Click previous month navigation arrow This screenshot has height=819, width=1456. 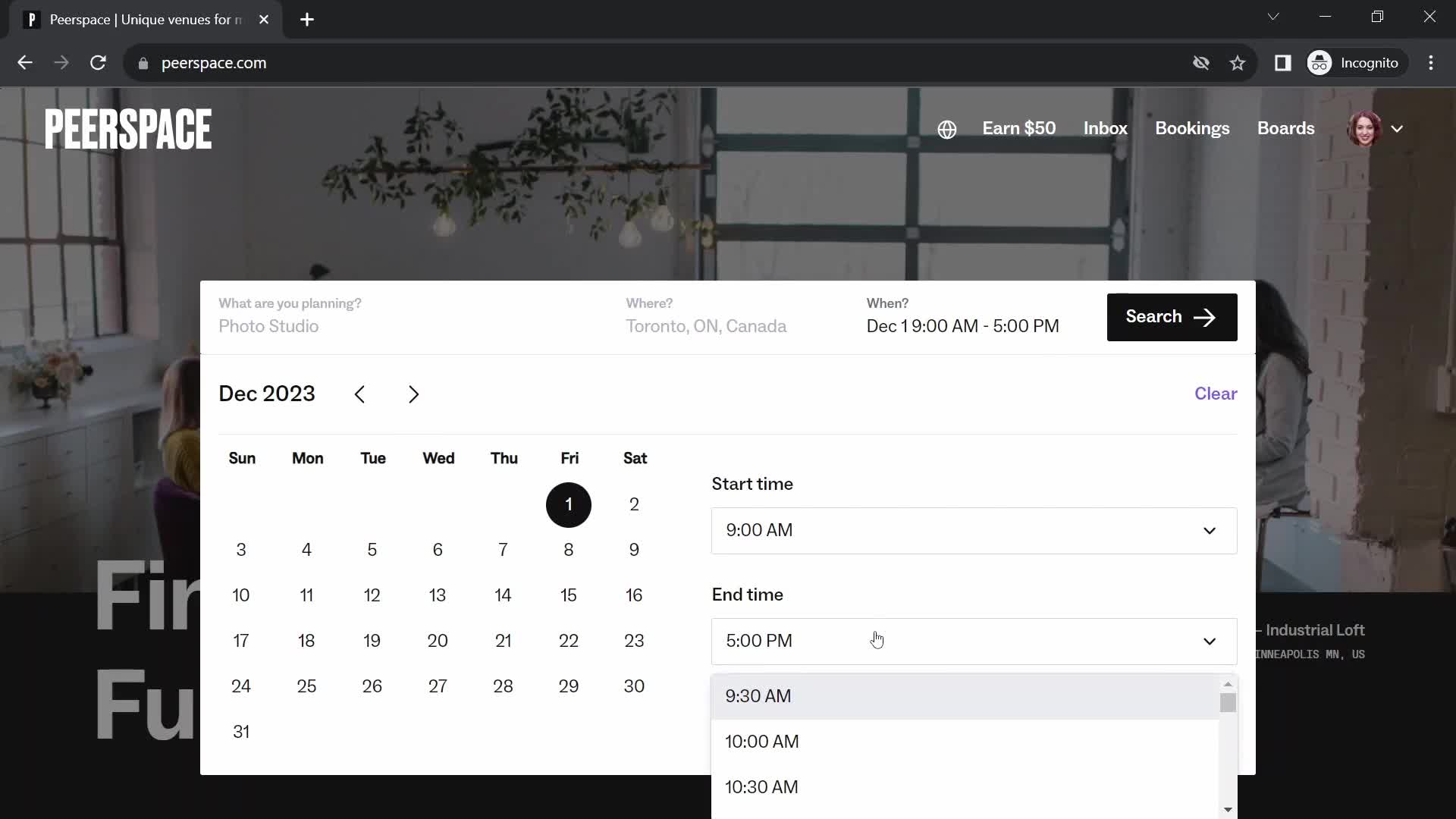360,393
